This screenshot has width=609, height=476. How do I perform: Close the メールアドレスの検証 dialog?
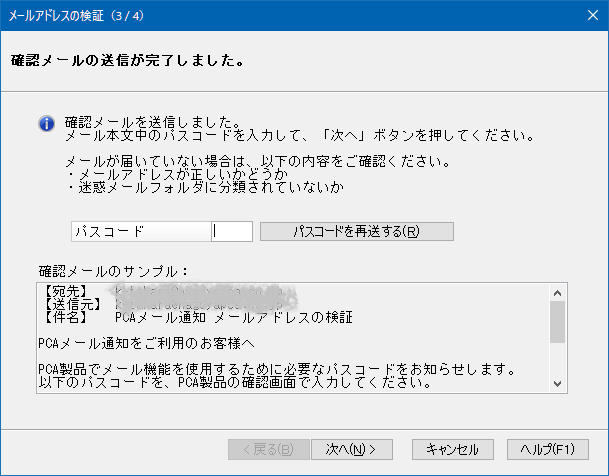click(585, 17)
